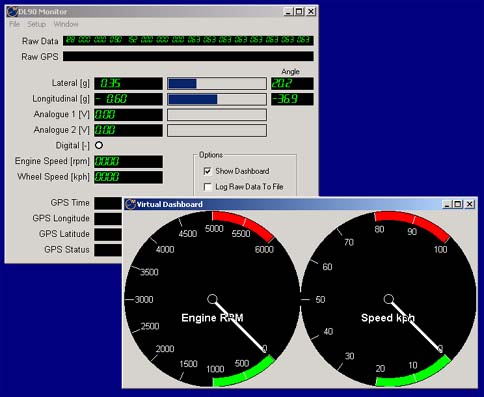Close the DL90 Monitor window
The height and width of the screenshot is (397, 484).
311,12
